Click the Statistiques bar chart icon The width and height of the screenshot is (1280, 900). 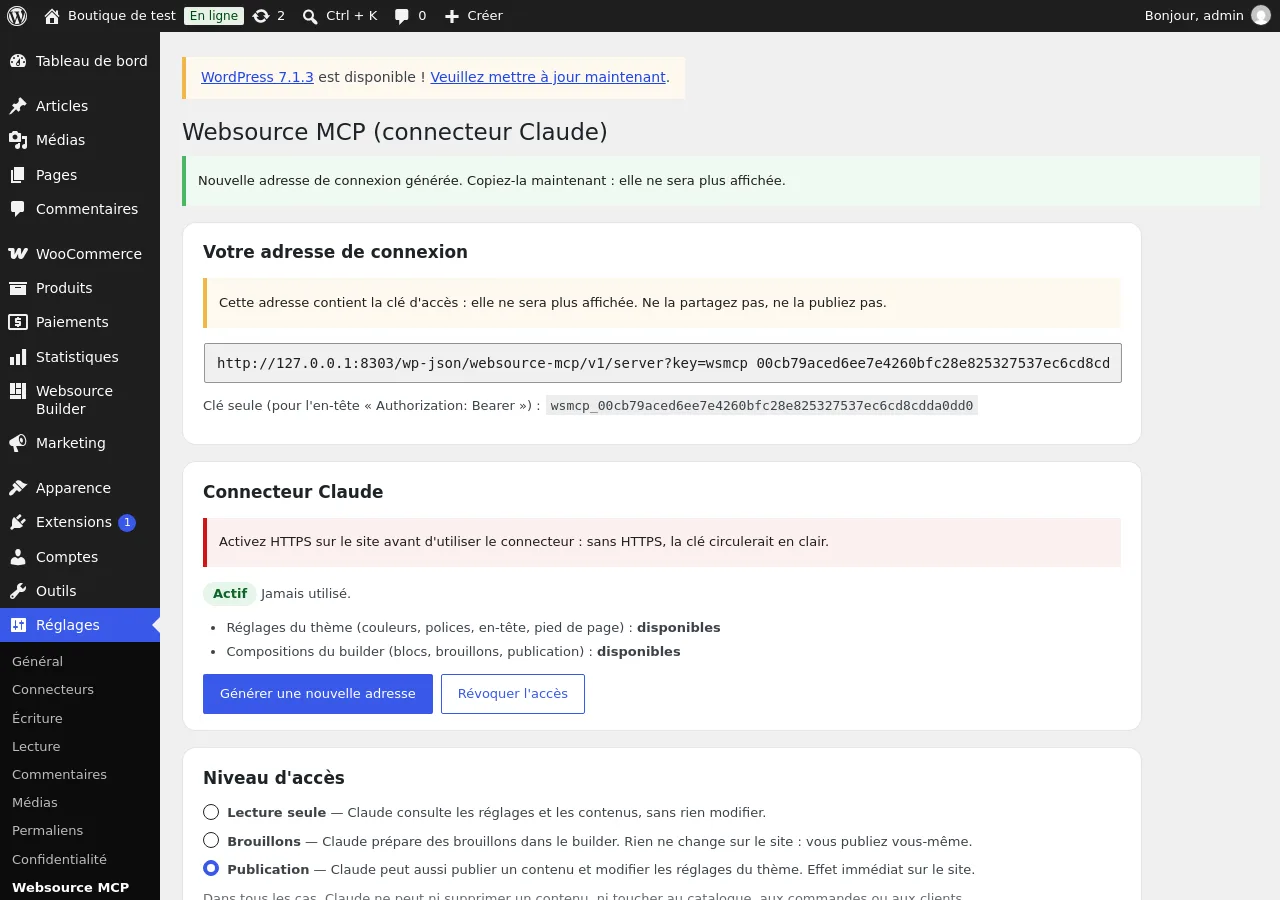(x=18, y=357)
